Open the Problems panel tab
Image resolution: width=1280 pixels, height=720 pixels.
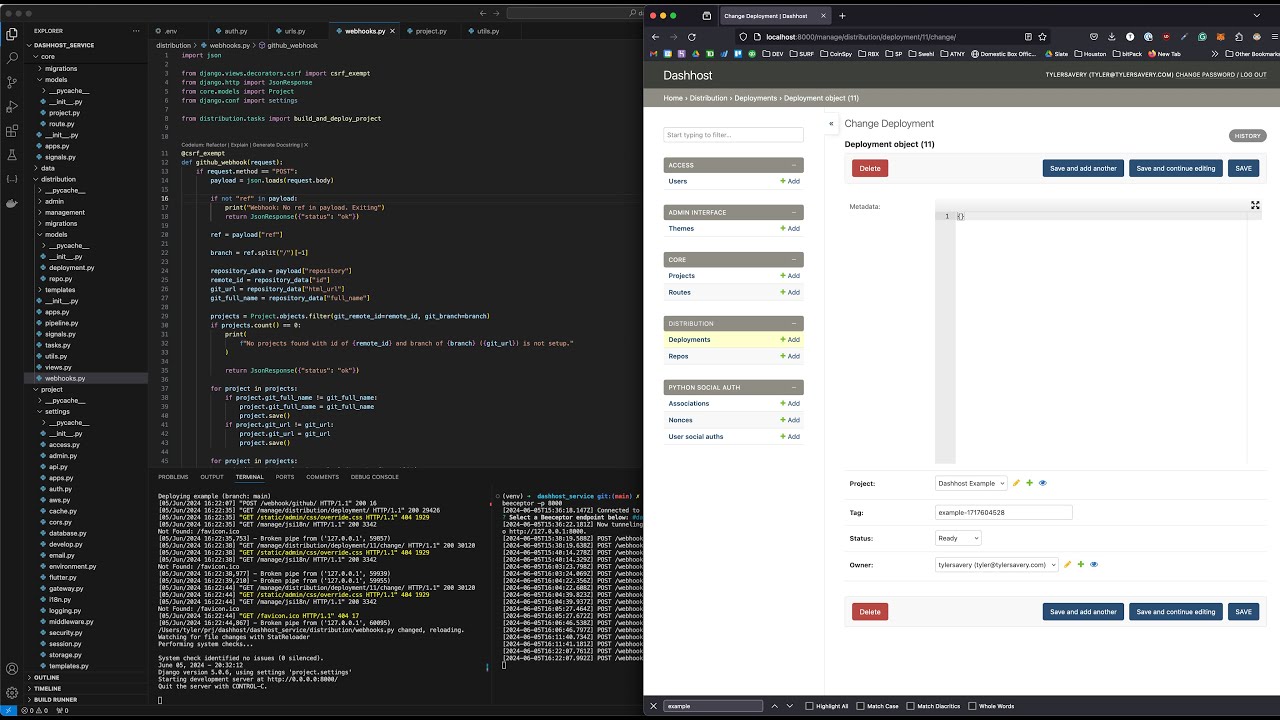coord(173,477)
